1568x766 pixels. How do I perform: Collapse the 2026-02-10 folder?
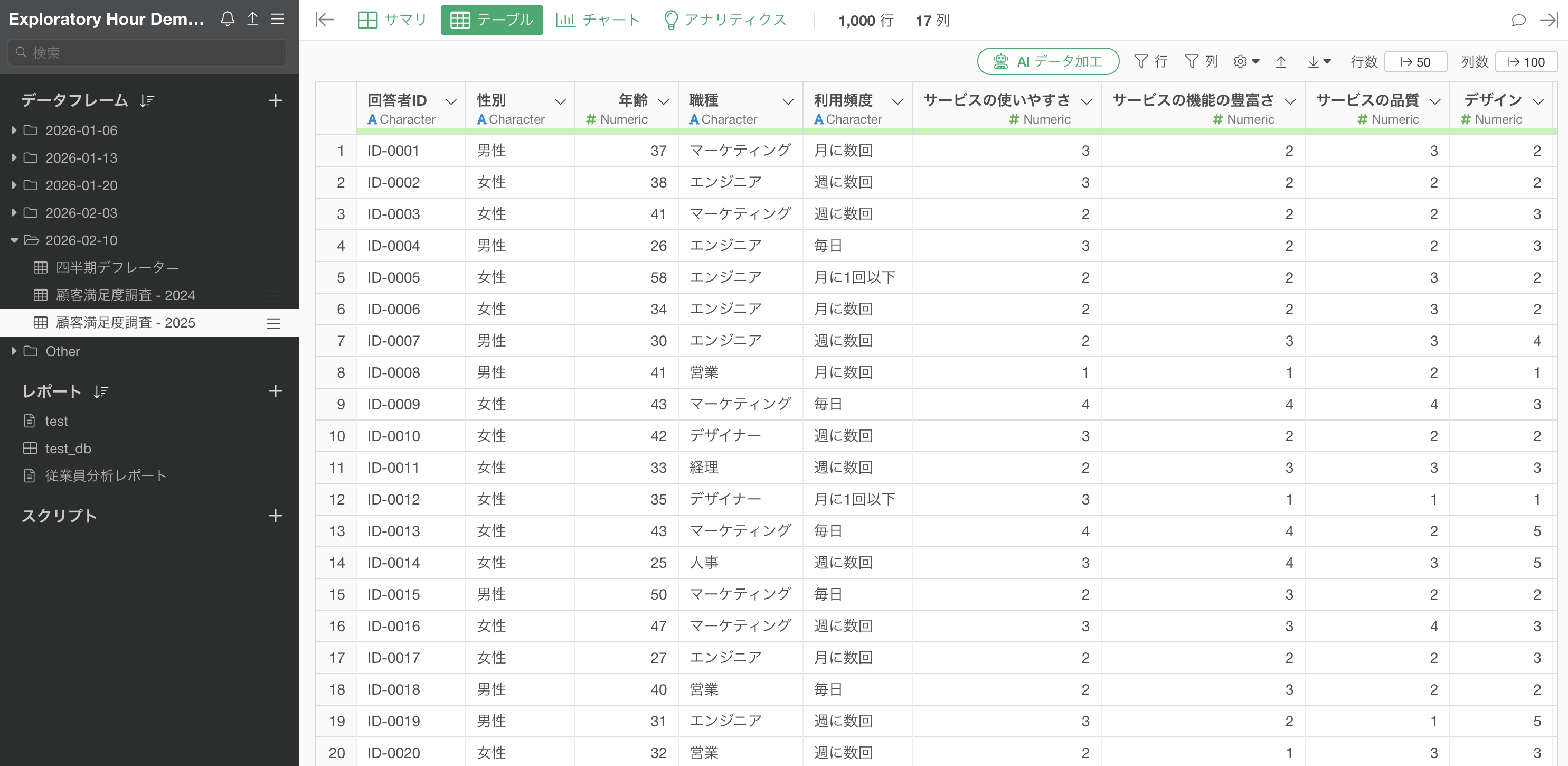click(x=14, y=240)
